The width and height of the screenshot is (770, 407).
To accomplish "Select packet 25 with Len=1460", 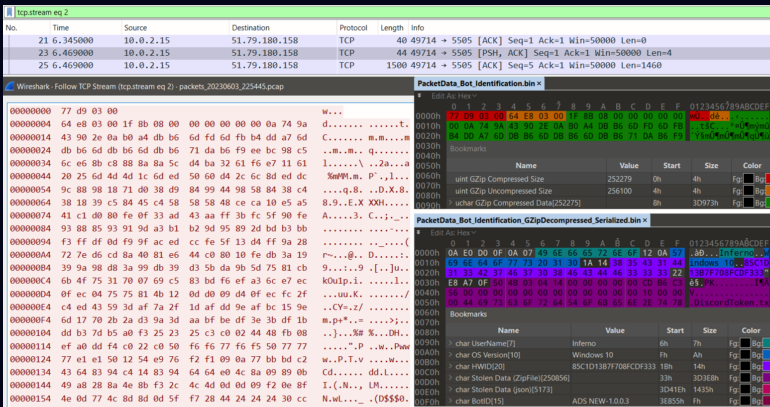I will tap(386, 65).
